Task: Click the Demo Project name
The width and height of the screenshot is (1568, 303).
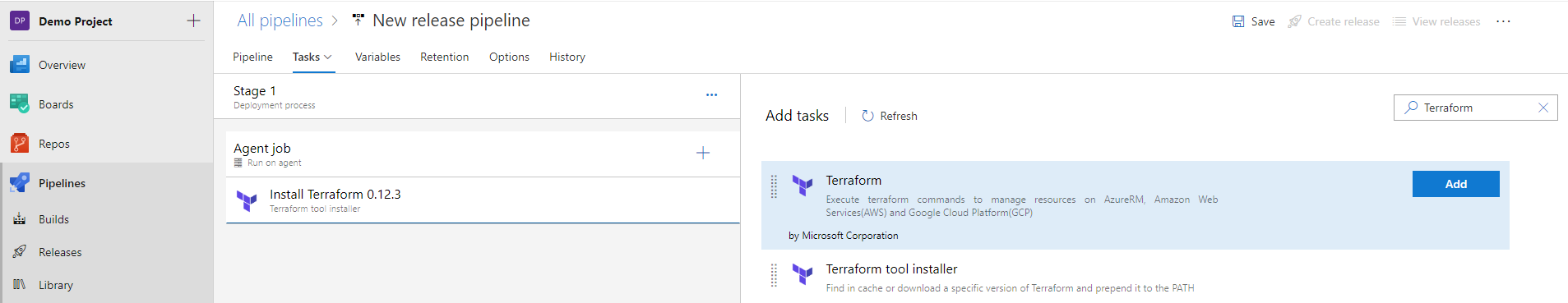Action: pos(76,21)
